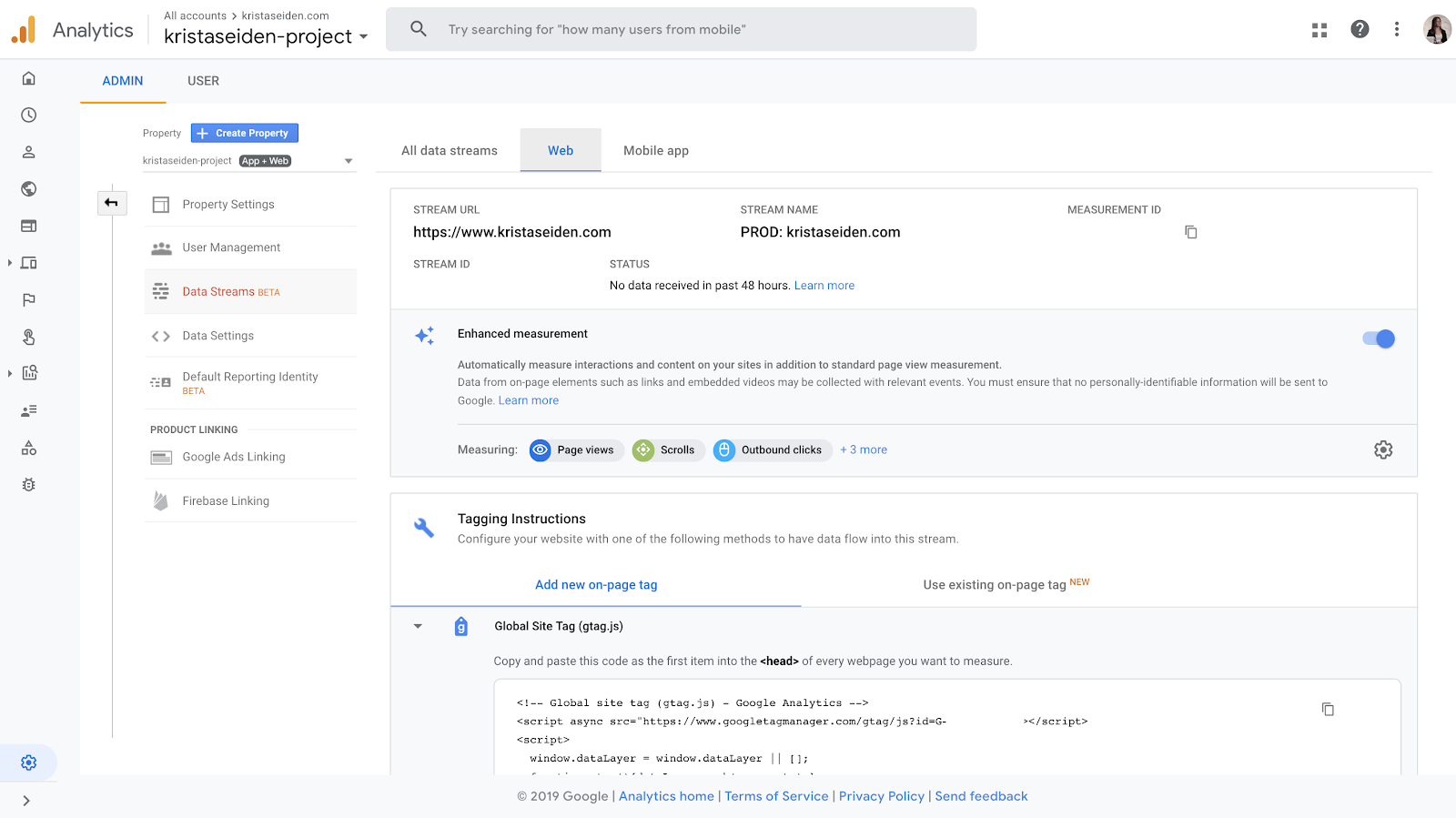Open Property Settings

[250, 205]
